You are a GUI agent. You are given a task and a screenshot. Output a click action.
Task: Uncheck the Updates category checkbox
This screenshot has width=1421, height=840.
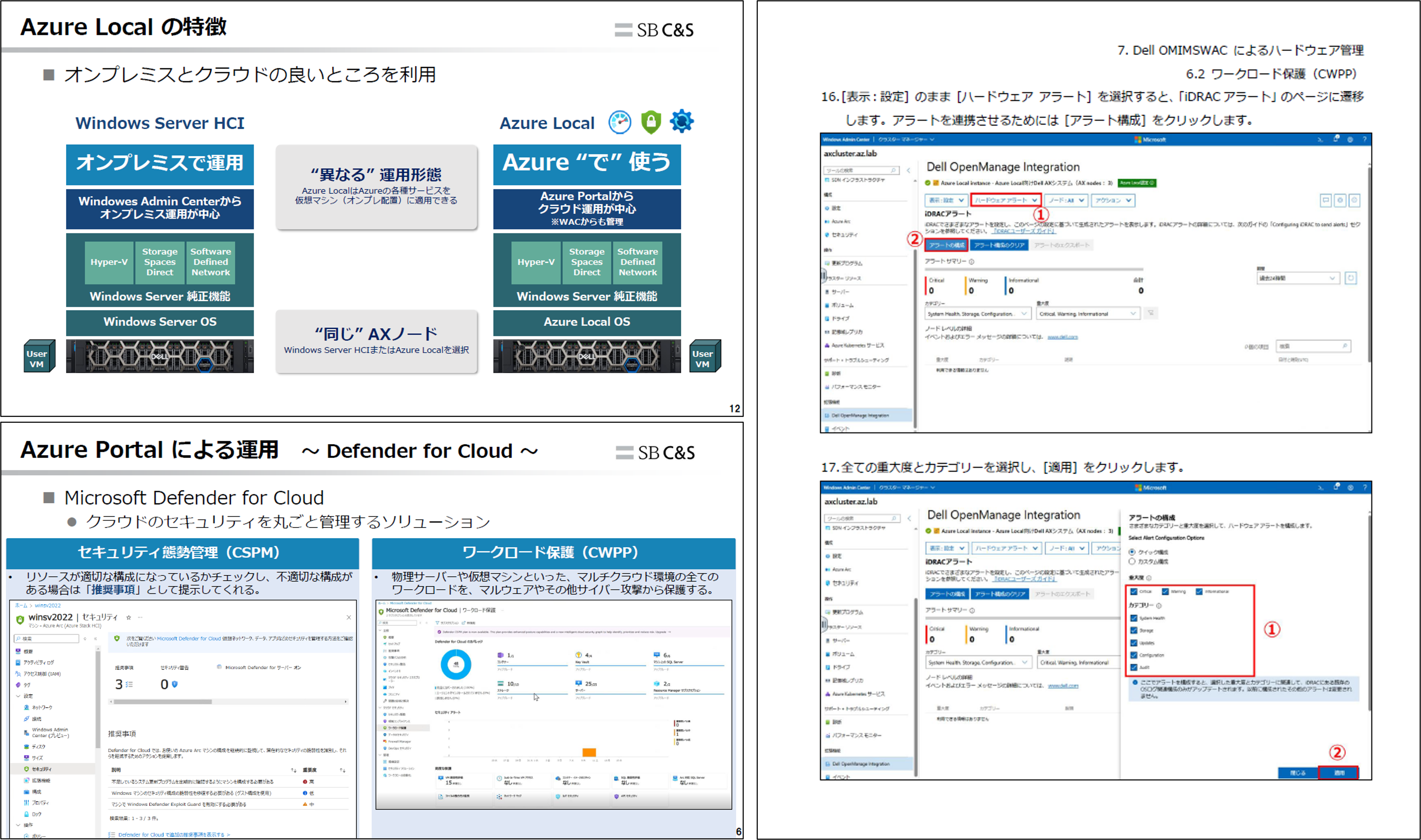coord(1134,643)
